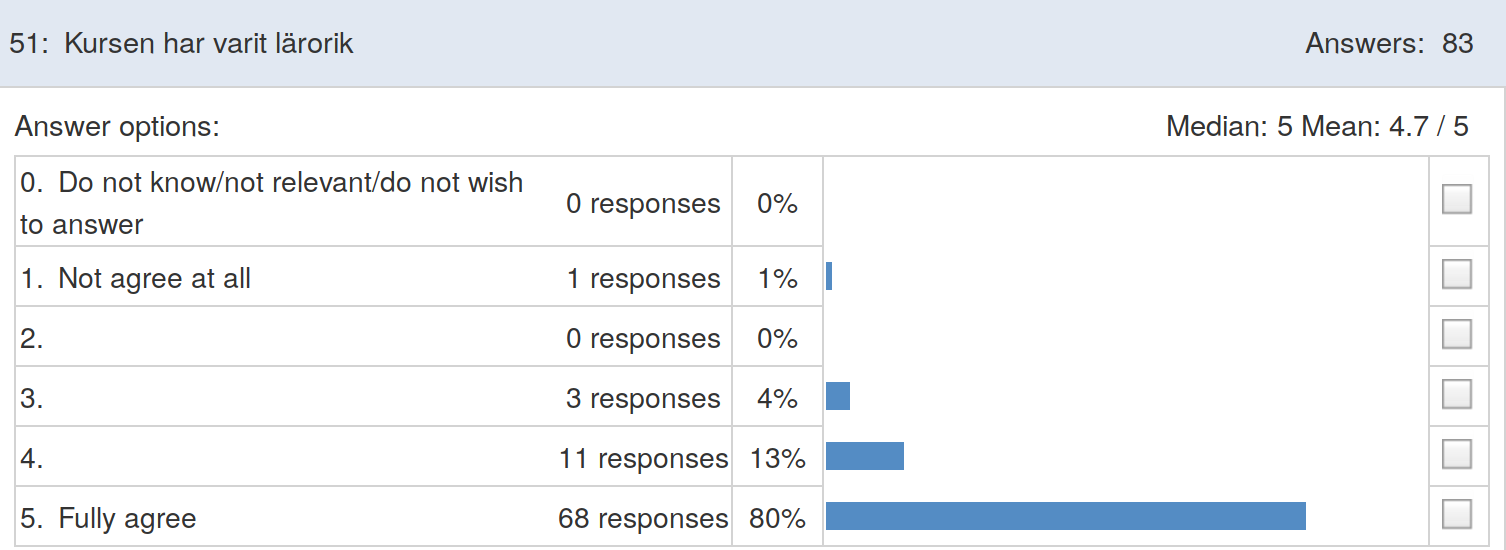Click the '68 responses' cell
Screen dimensions: 1506x550
coord(643,519)
